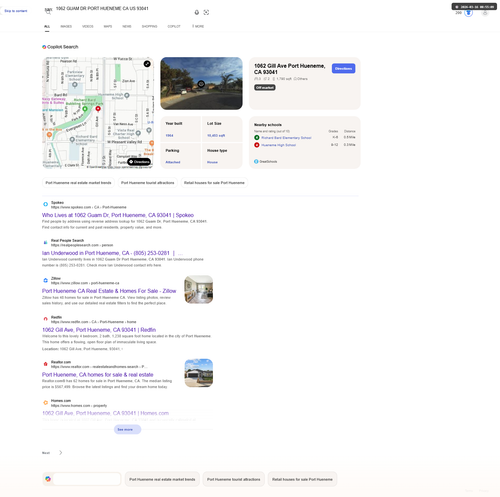
Task: Click the red location pin on map
Action: point(98,109)
